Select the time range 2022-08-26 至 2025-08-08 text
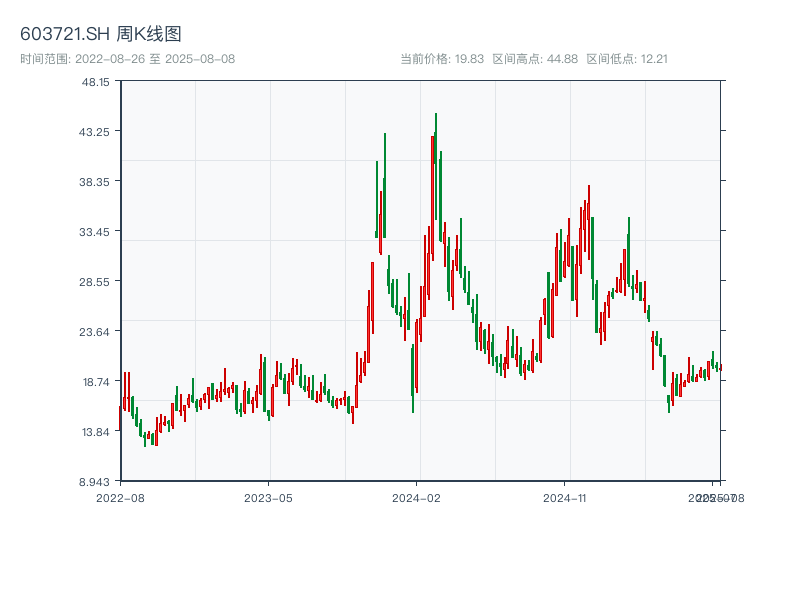Viewport: 800px width, 600px height. pyautogui.click(x=128, y=59)
